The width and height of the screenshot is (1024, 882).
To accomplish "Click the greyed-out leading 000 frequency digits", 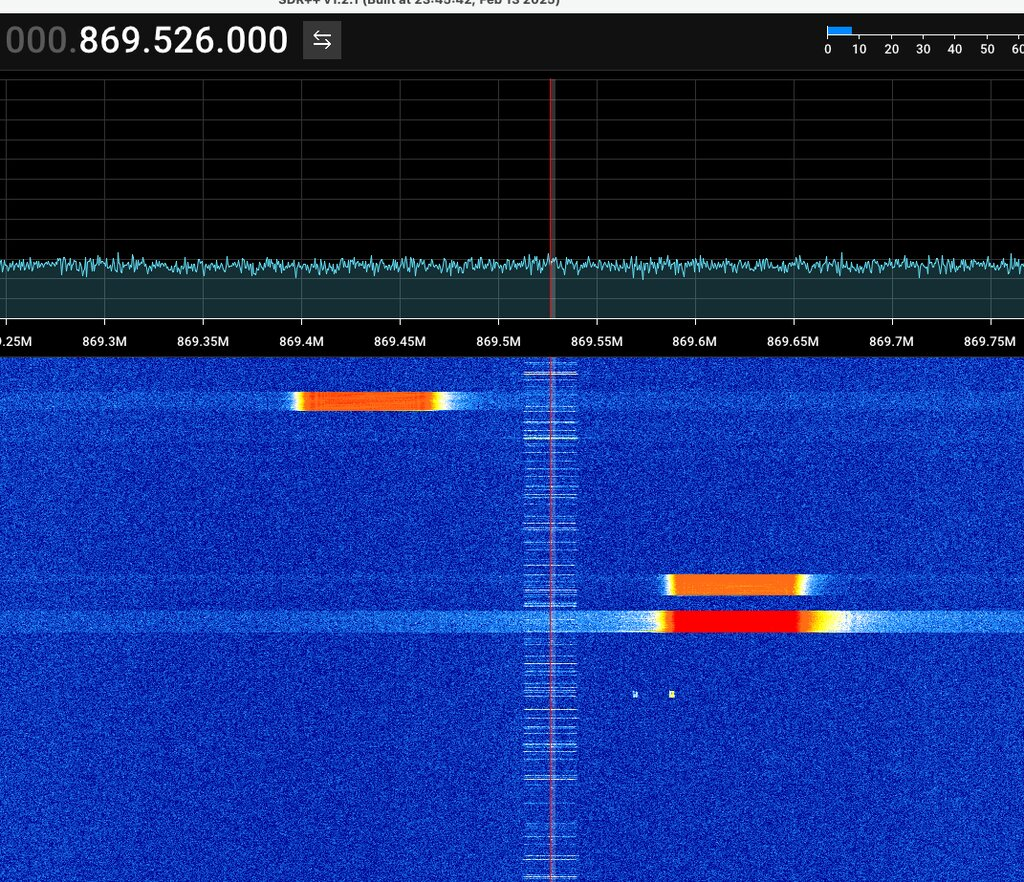I will coord(35,41).
